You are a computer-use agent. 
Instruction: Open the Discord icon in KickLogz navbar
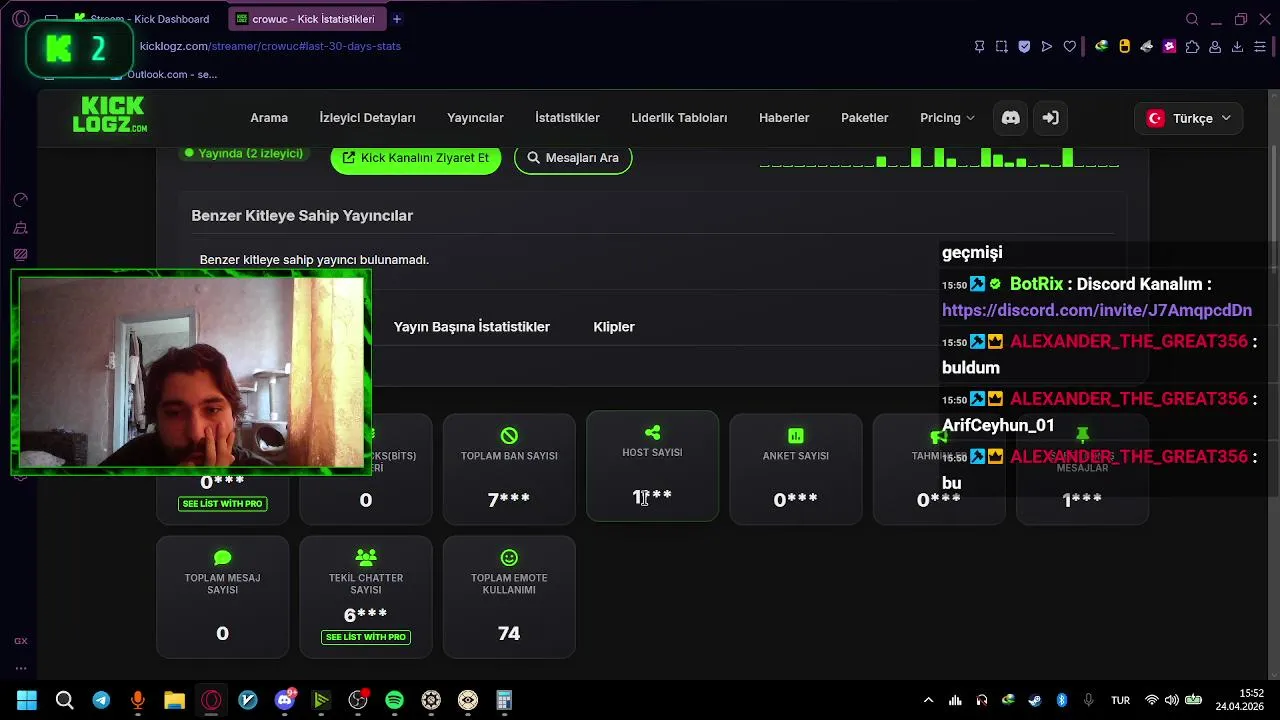point(1011,118)
